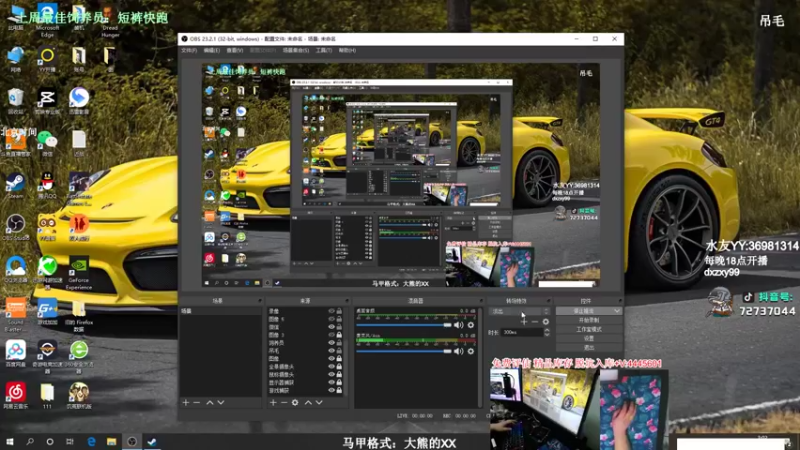
Task: Open the 帮助(H) menu
Action: (347, 51)
